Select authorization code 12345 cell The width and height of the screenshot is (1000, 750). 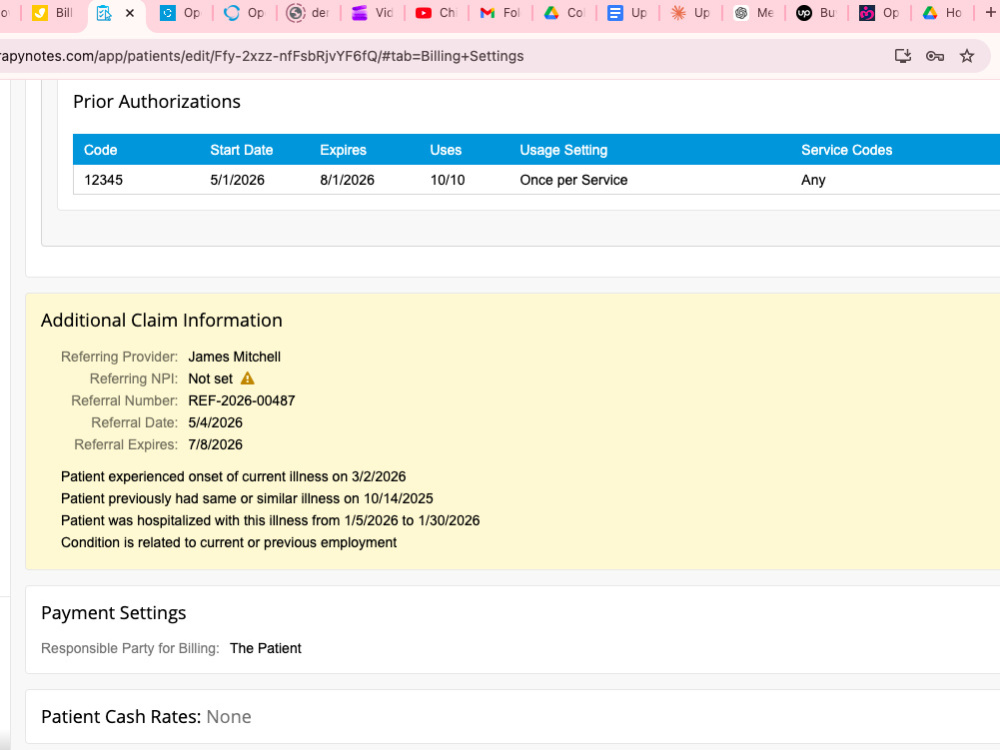coord(103,180)
